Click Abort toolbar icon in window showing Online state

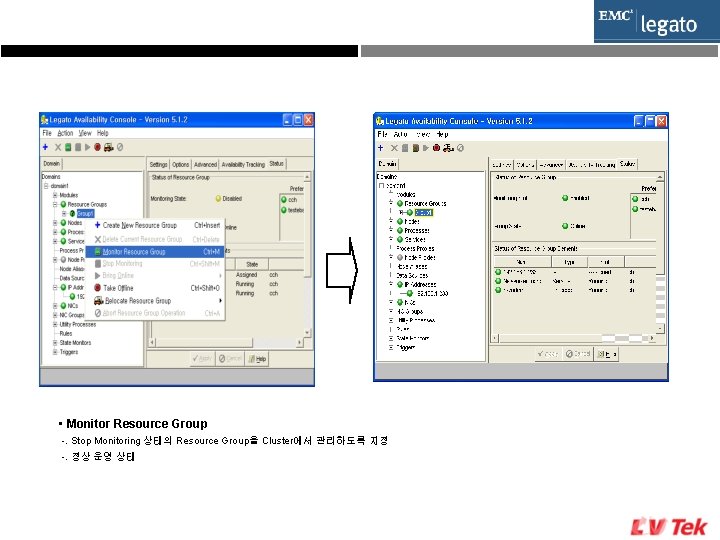coord(460,148)
